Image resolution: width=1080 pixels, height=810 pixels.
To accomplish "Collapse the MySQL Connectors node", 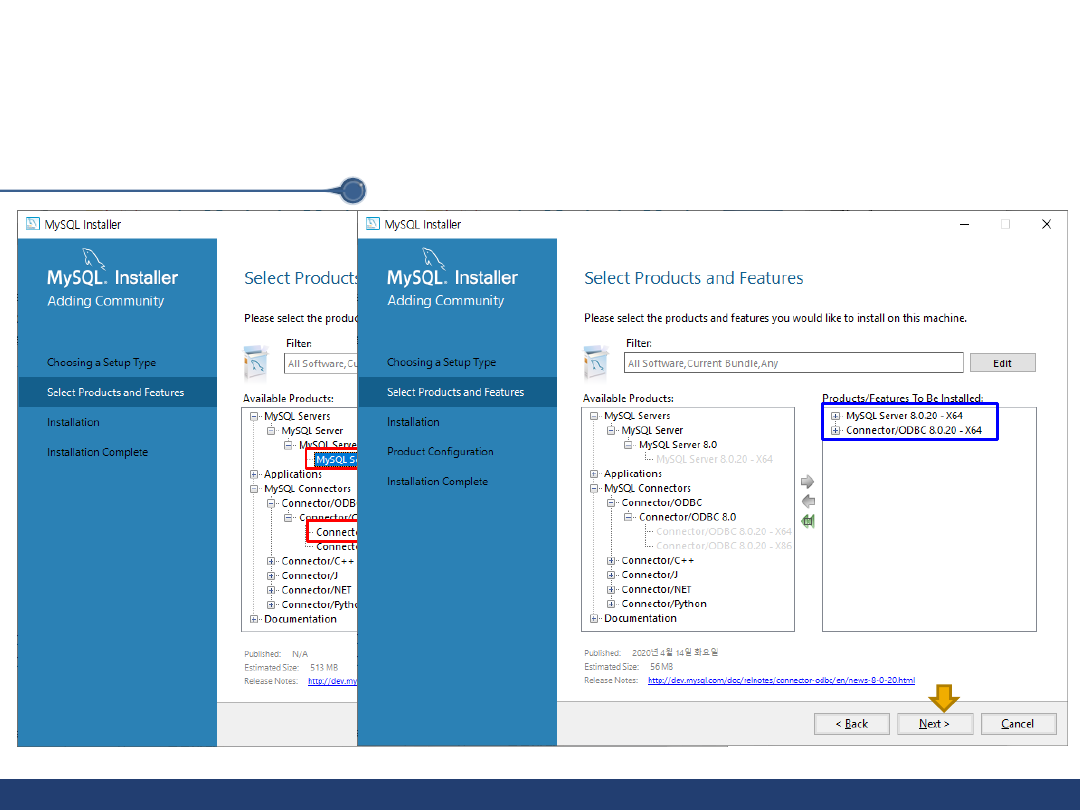I will [595, 489].
